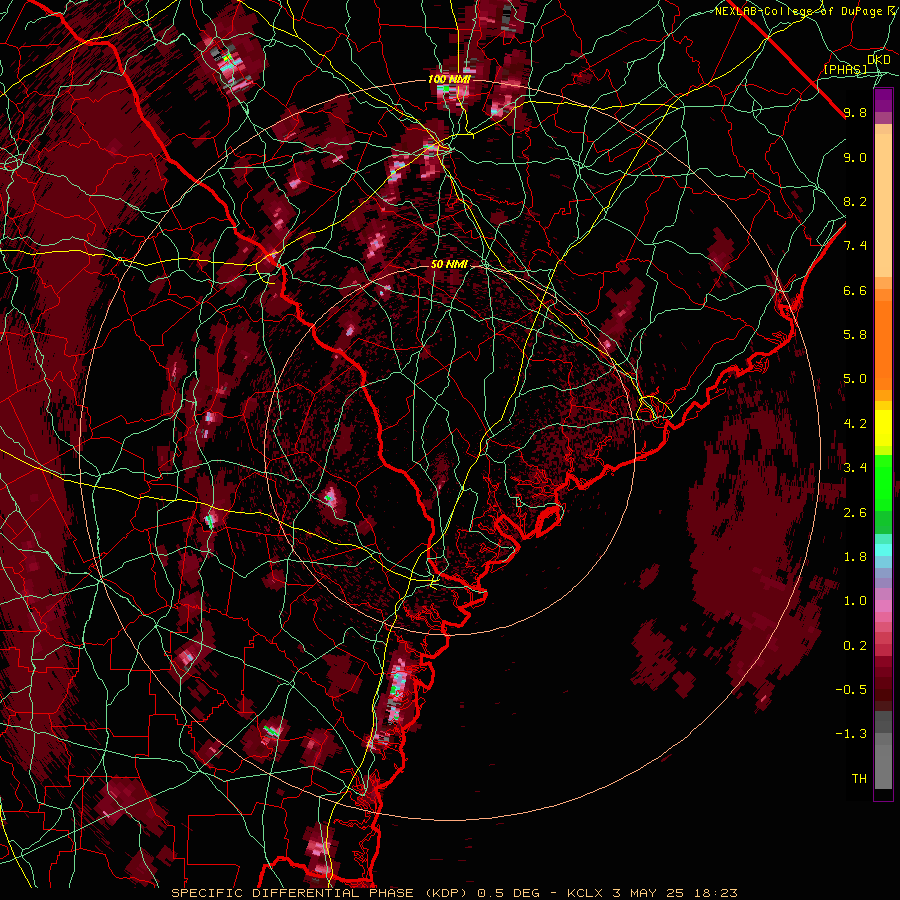900x900 pixels.
Task: Click the purple band atop the color bar
Action: (x=883, y=100)
